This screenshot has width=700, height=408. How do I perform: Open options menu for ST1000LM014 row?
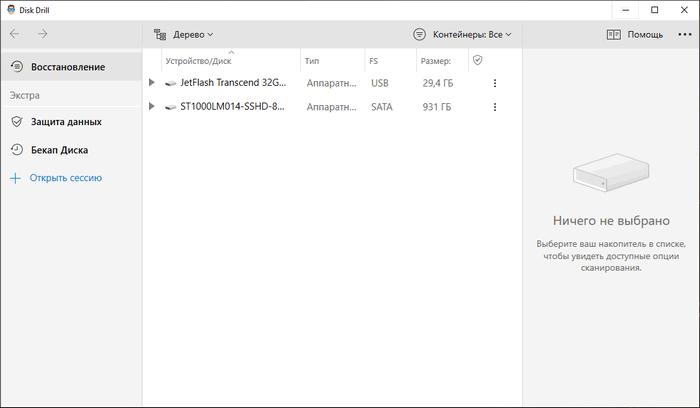(x=495, y=107)
